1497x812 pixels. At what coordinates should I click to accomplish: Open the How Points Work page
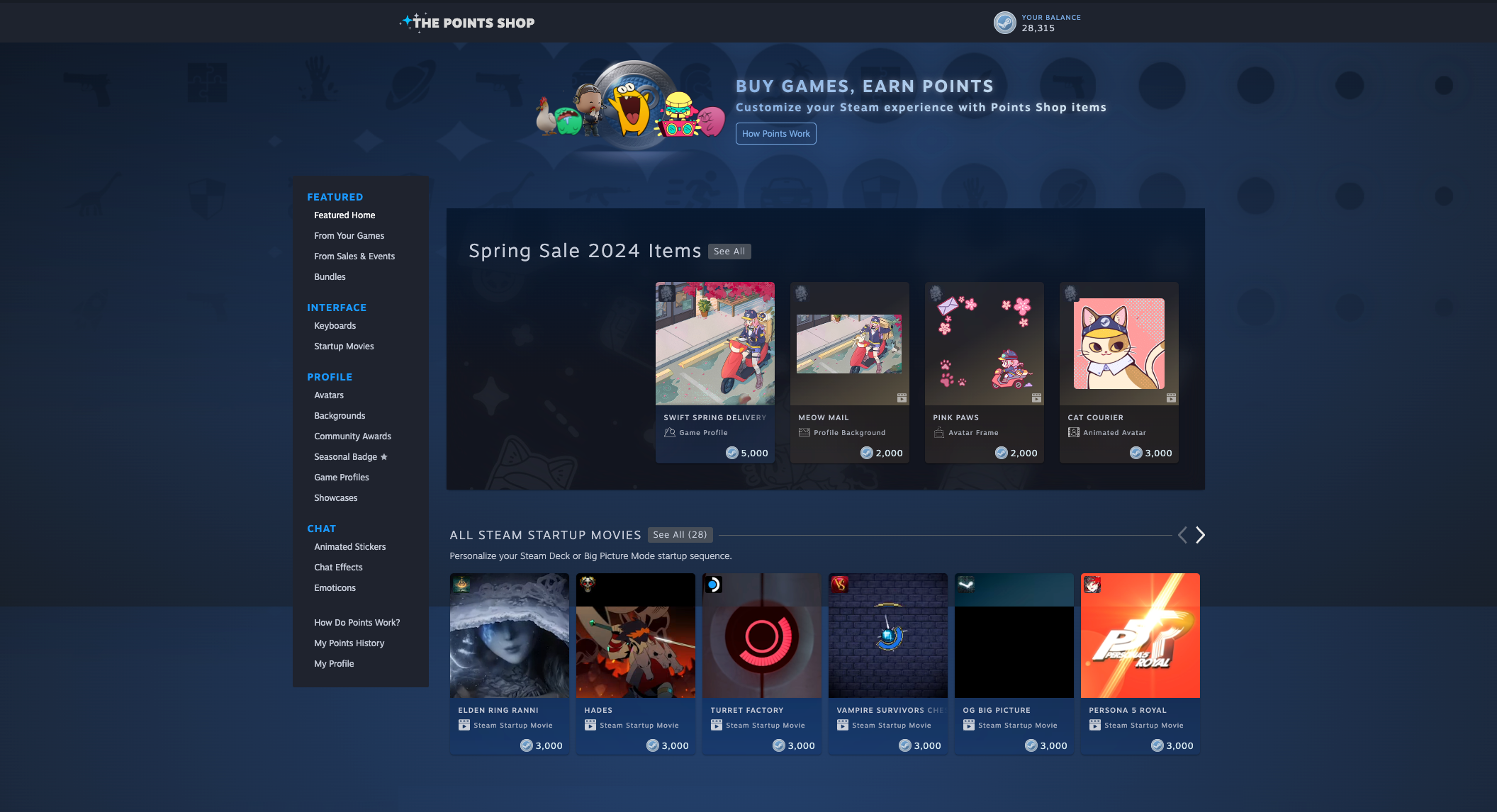pyautogui.click(x=775, y=133)
